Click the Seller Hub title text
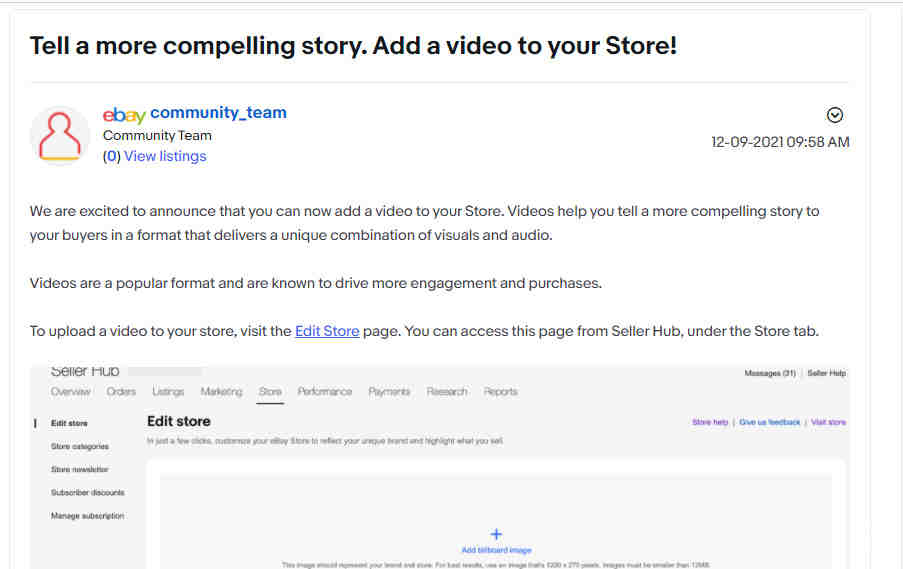This screenshot has width=903, height=569. [85, 371]
